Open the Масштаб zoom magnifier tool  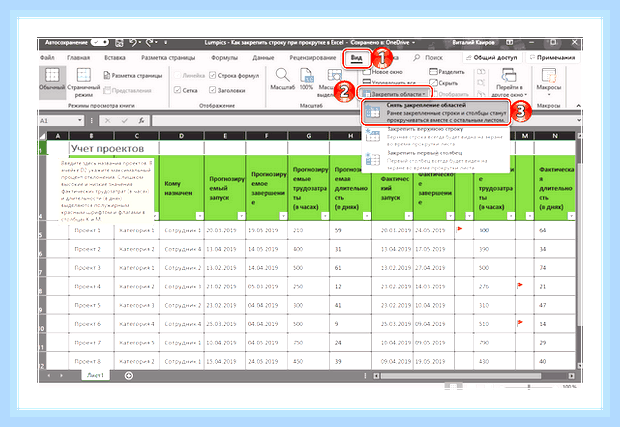282,79
